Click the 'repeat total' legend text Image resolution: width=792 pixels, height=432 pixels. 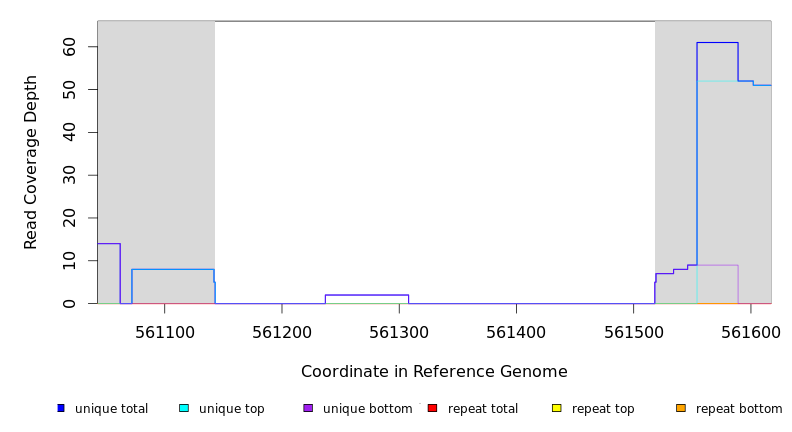click(x=483, y=409)
